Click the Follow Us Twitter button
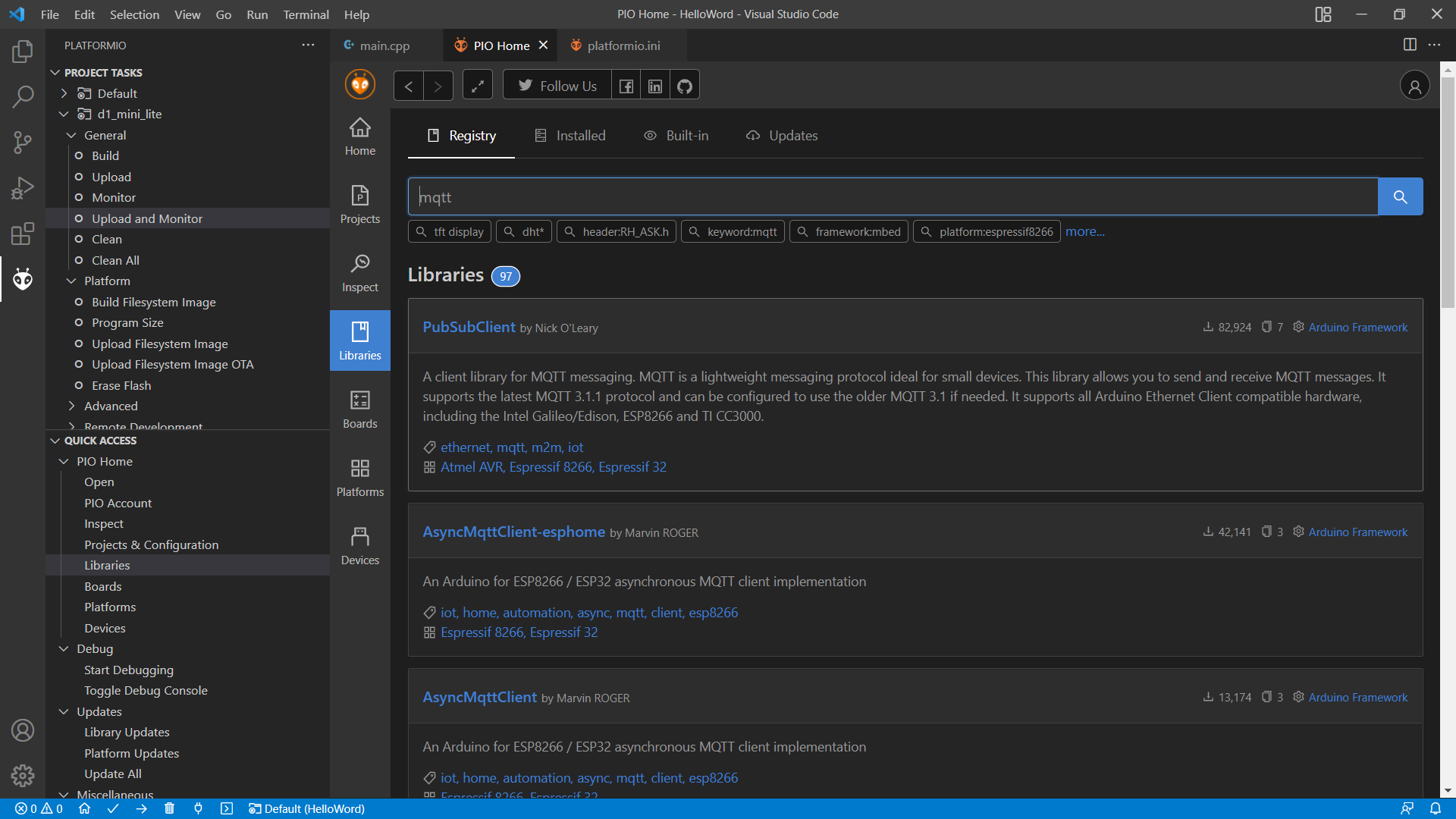This screenshot has width=1456, height=819. (557, 86)
